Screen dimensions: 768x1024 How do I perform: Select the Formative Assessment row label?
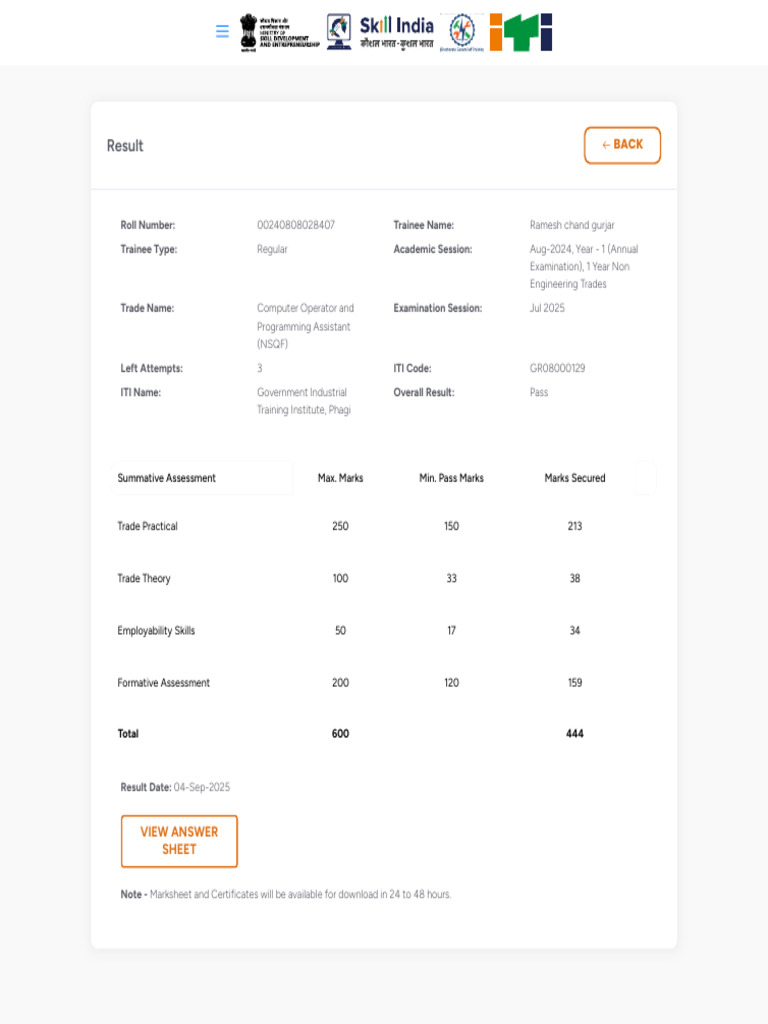[x=164, y=683]
